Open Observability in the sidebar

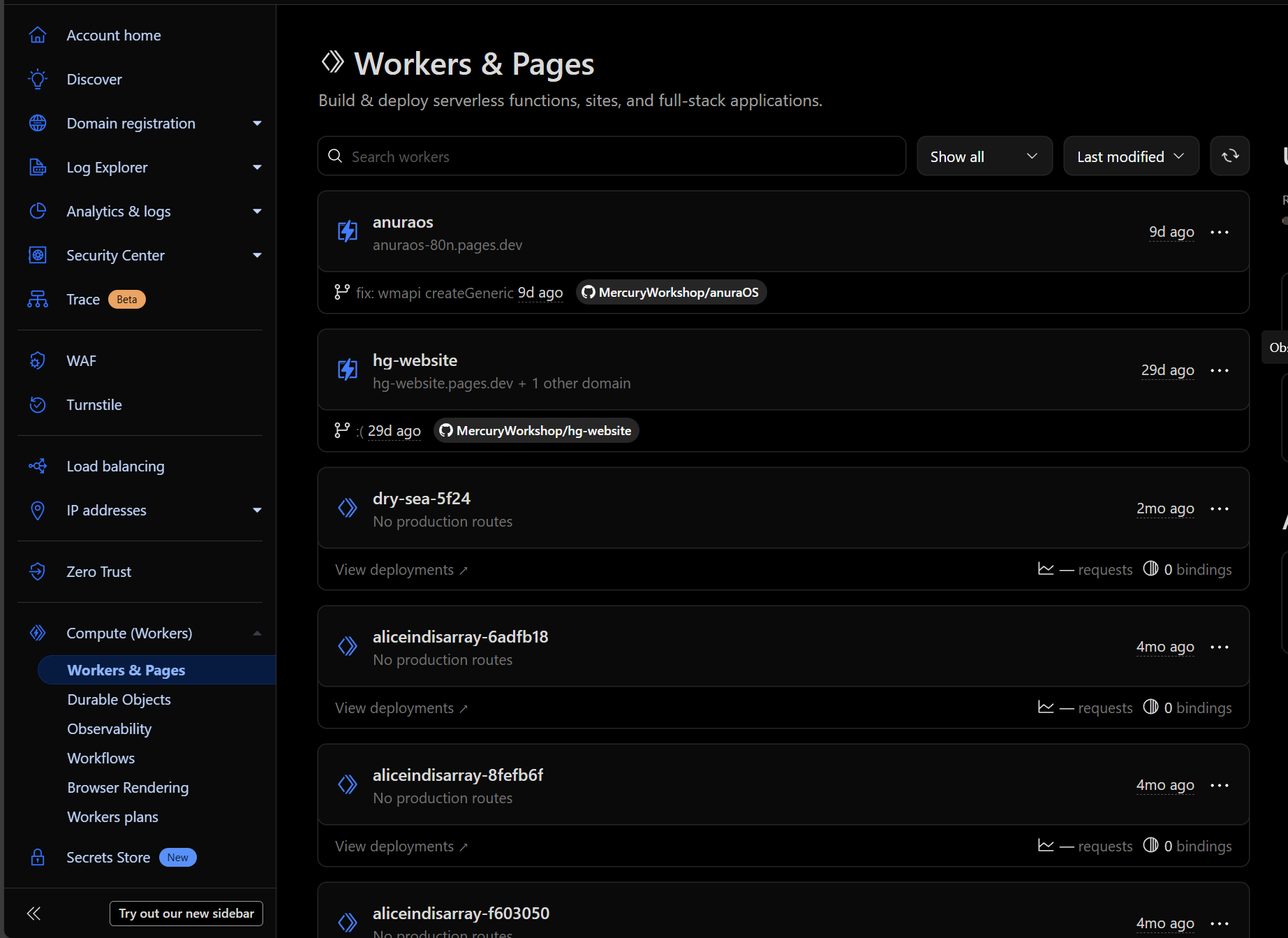(110, 728)
